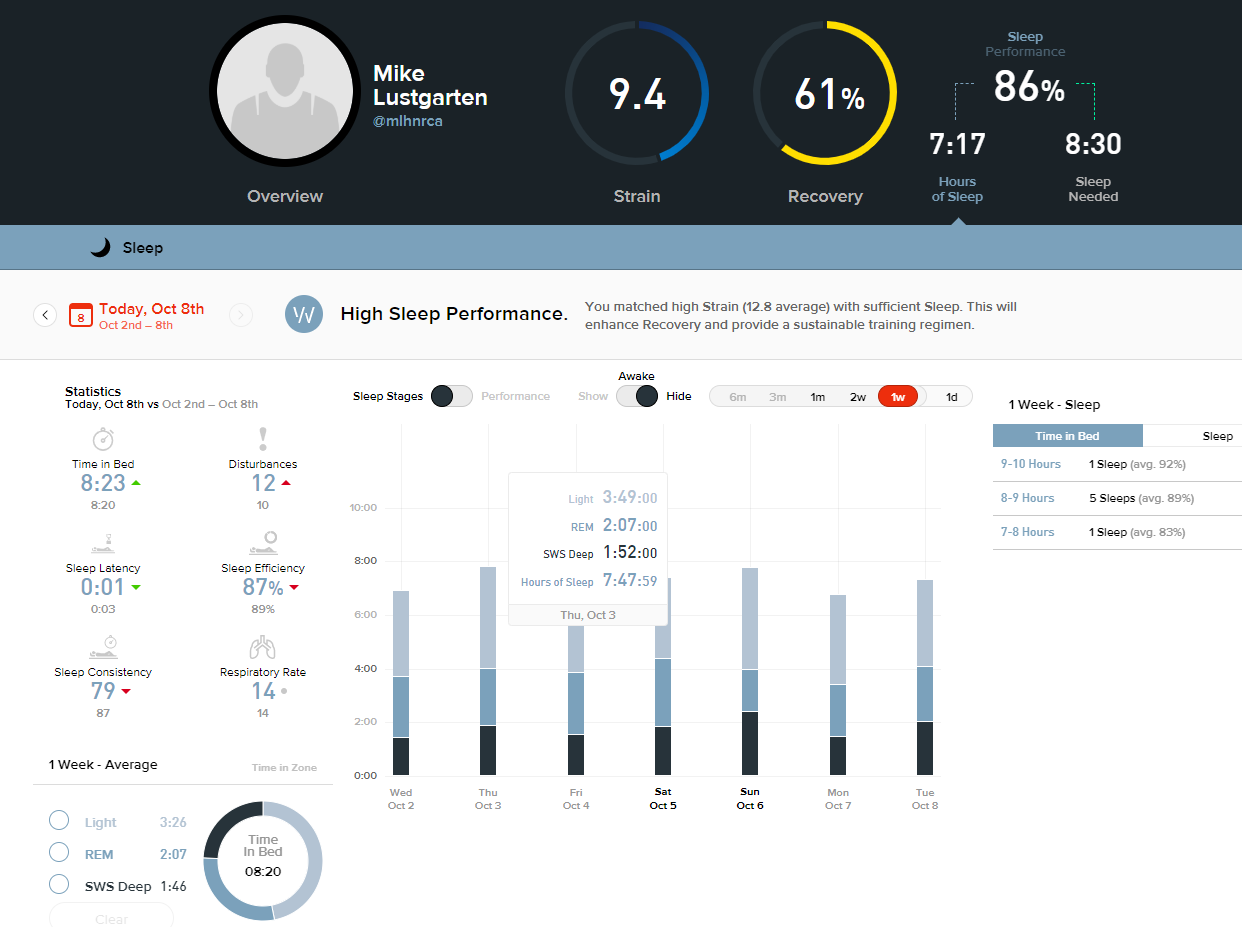Click the Sleep Latency icon
This screenshot has height=927, width=1242.
[x=103, y=543]
